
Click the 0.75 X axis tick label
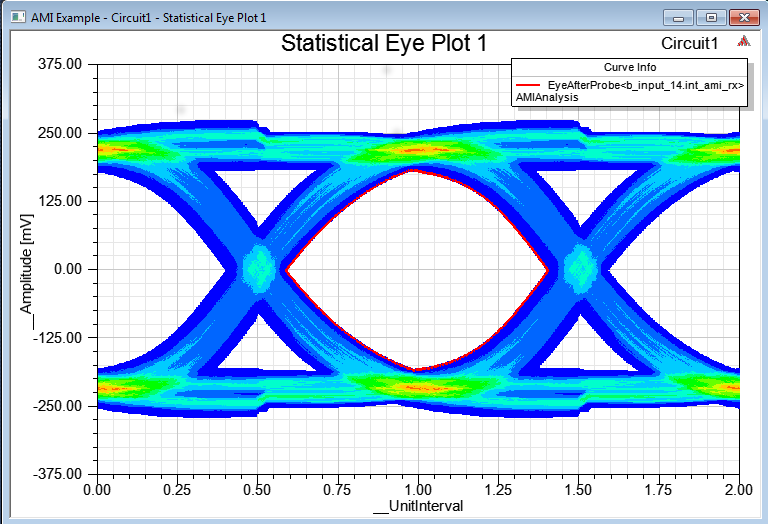337,490
